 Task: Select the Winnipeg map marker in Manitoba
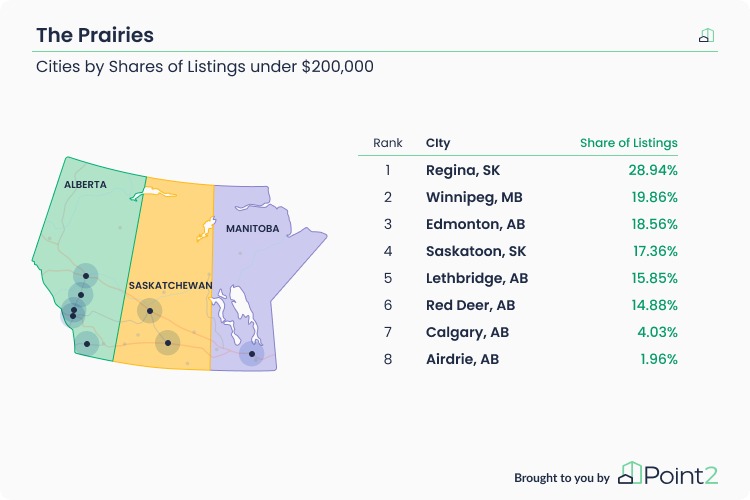click(x=252, y=354)
